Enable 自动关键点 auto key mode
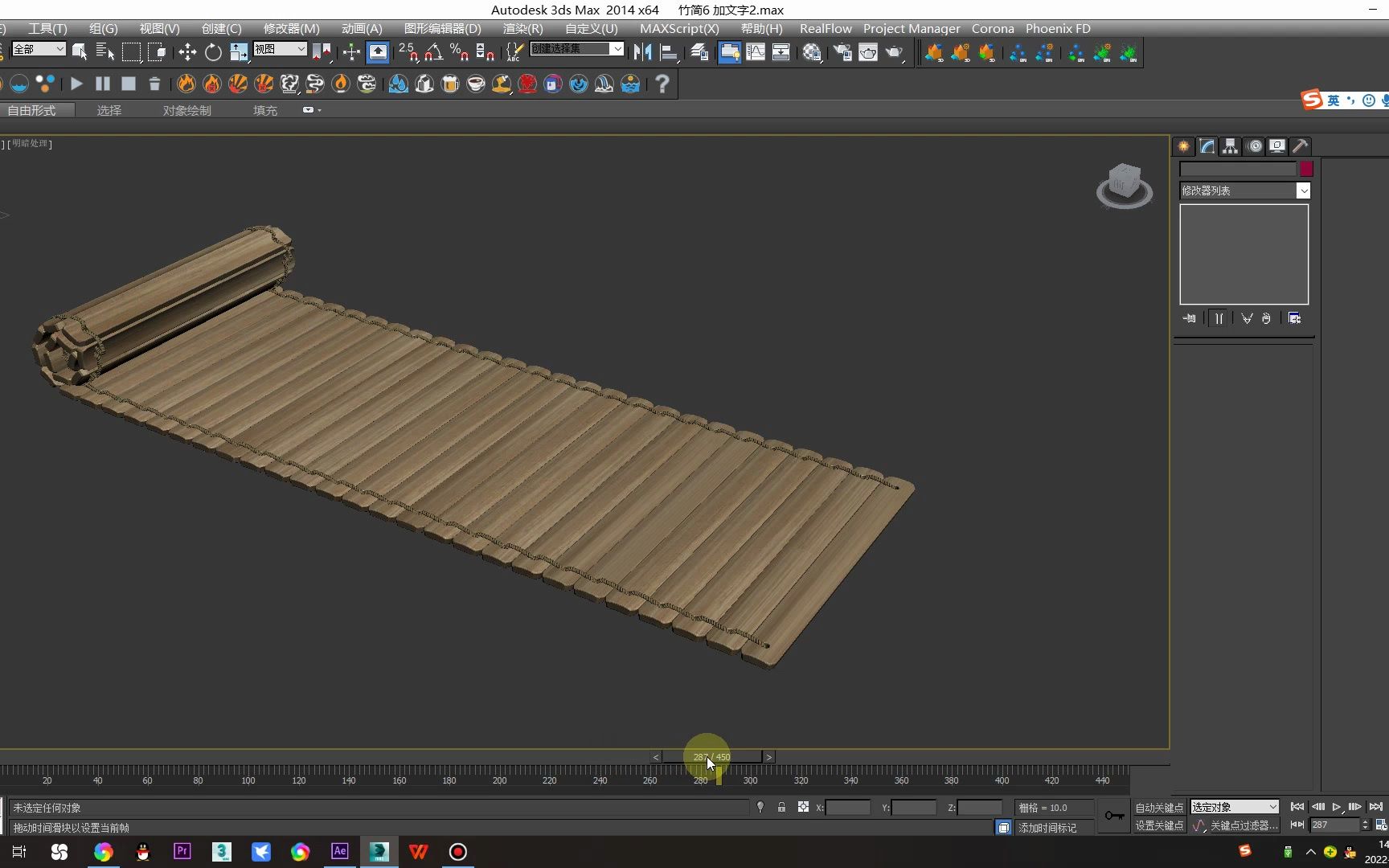This screenshot has width=1389, height=868. tap(1158, 808)
